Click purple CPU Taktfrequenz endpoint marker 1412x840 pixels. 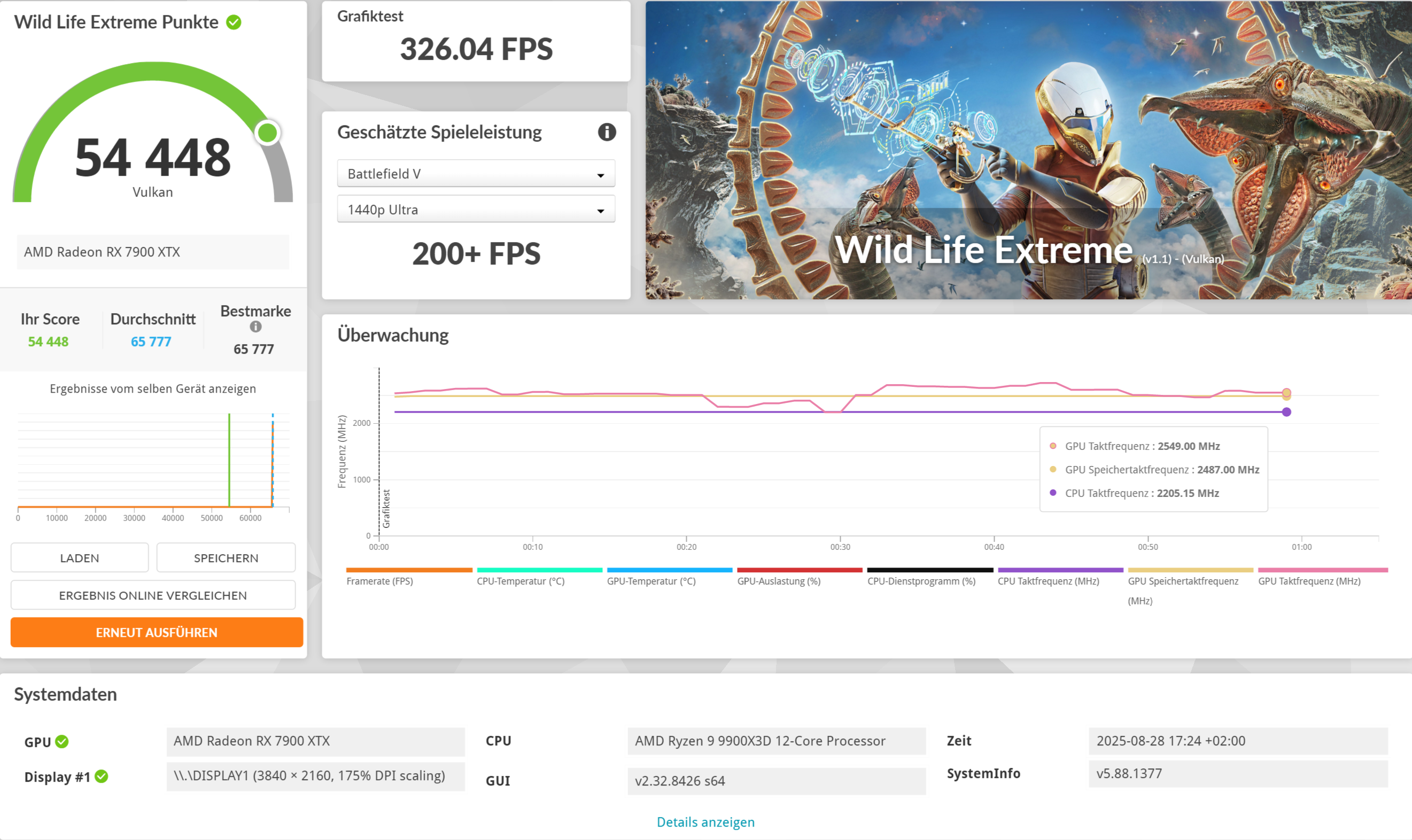[x=1286, y=411]
